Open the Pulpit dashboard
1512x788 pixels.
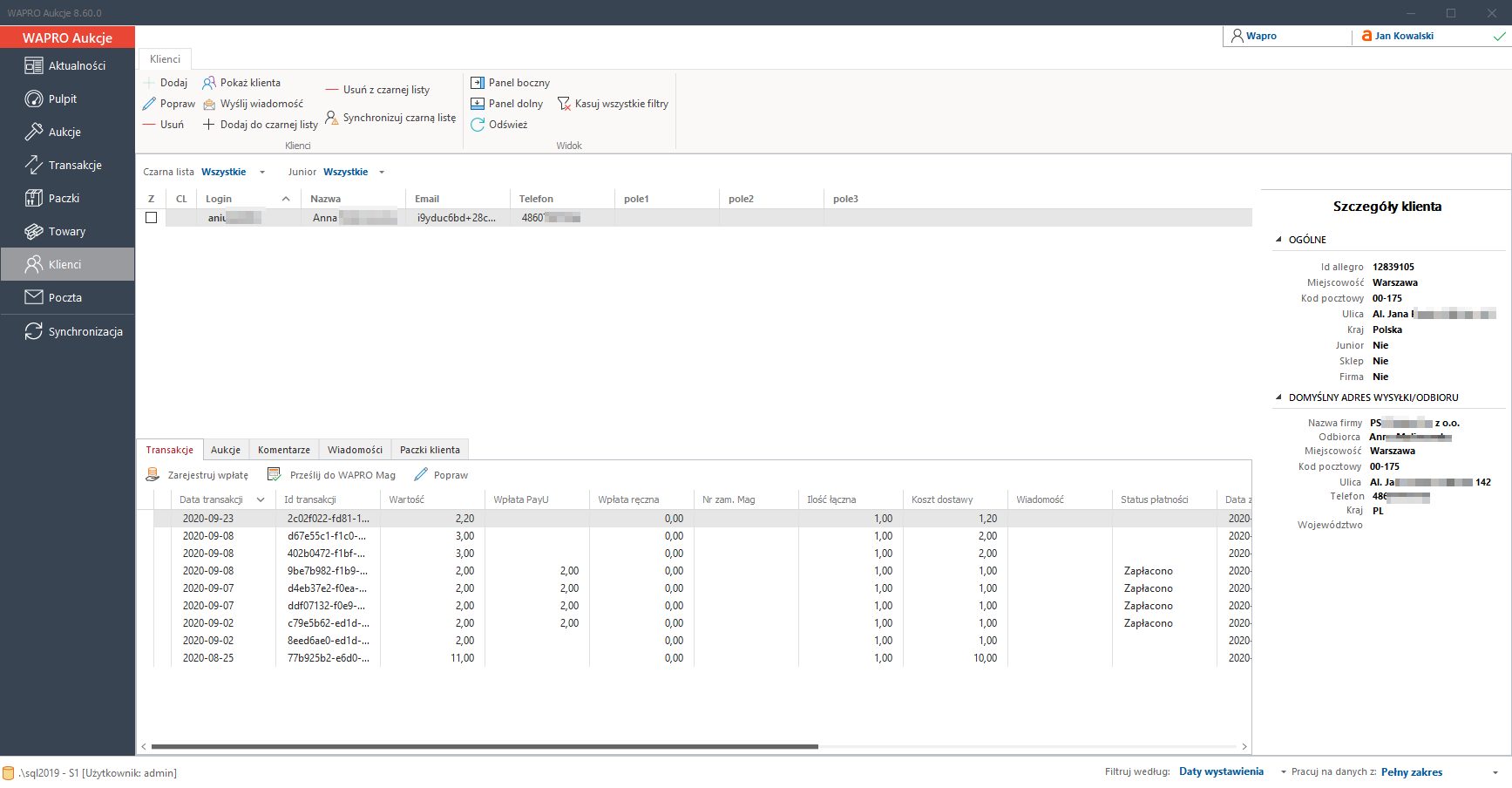[67, 98]
